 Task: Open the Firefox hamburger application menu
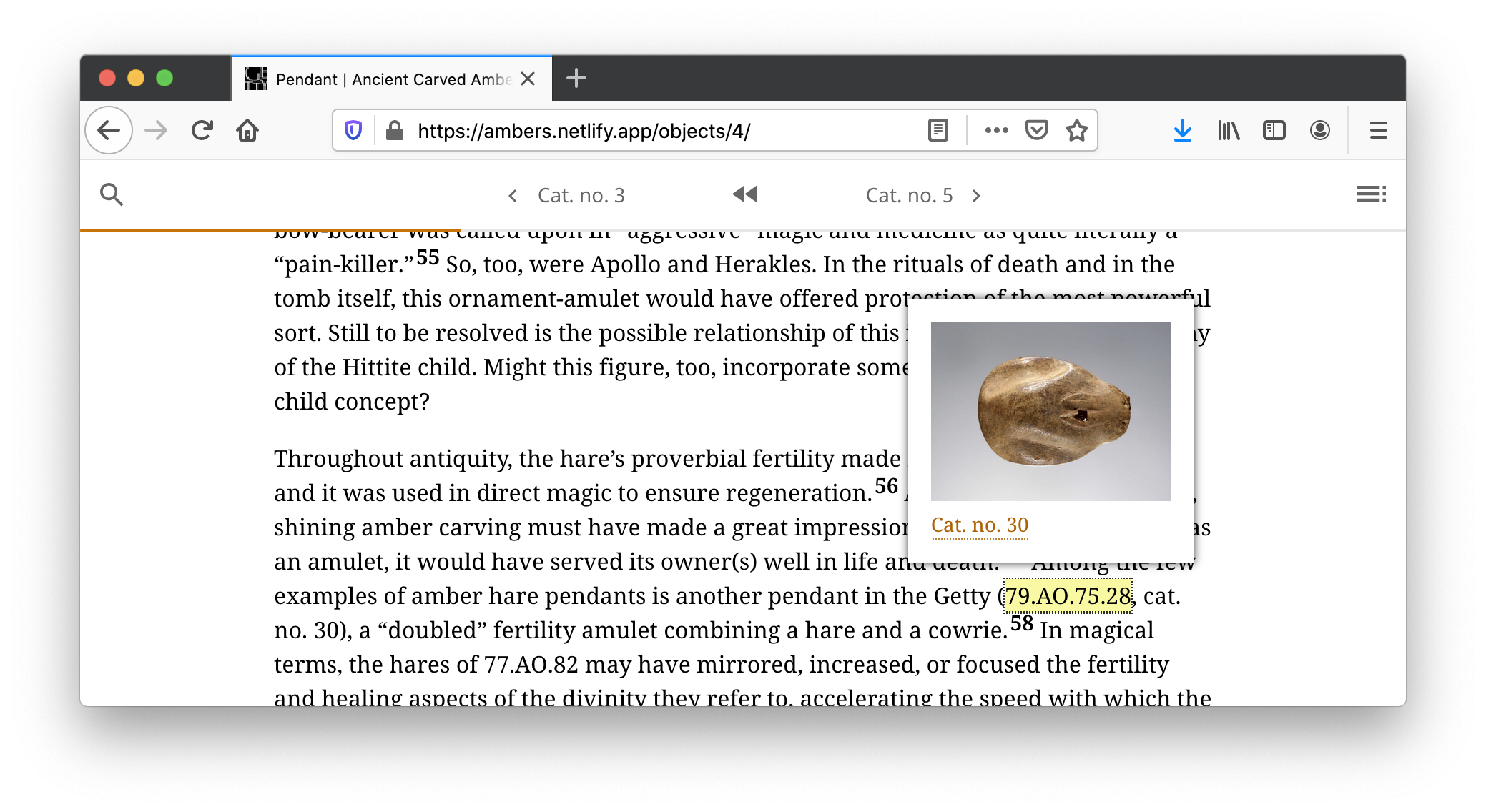(1378, 131)
